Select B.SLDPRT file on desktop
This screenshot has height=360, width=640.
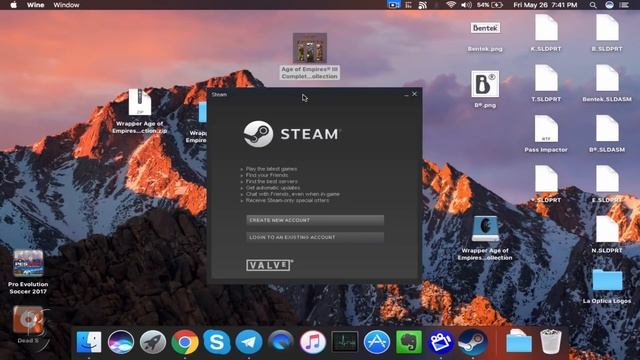click(607, 33)
